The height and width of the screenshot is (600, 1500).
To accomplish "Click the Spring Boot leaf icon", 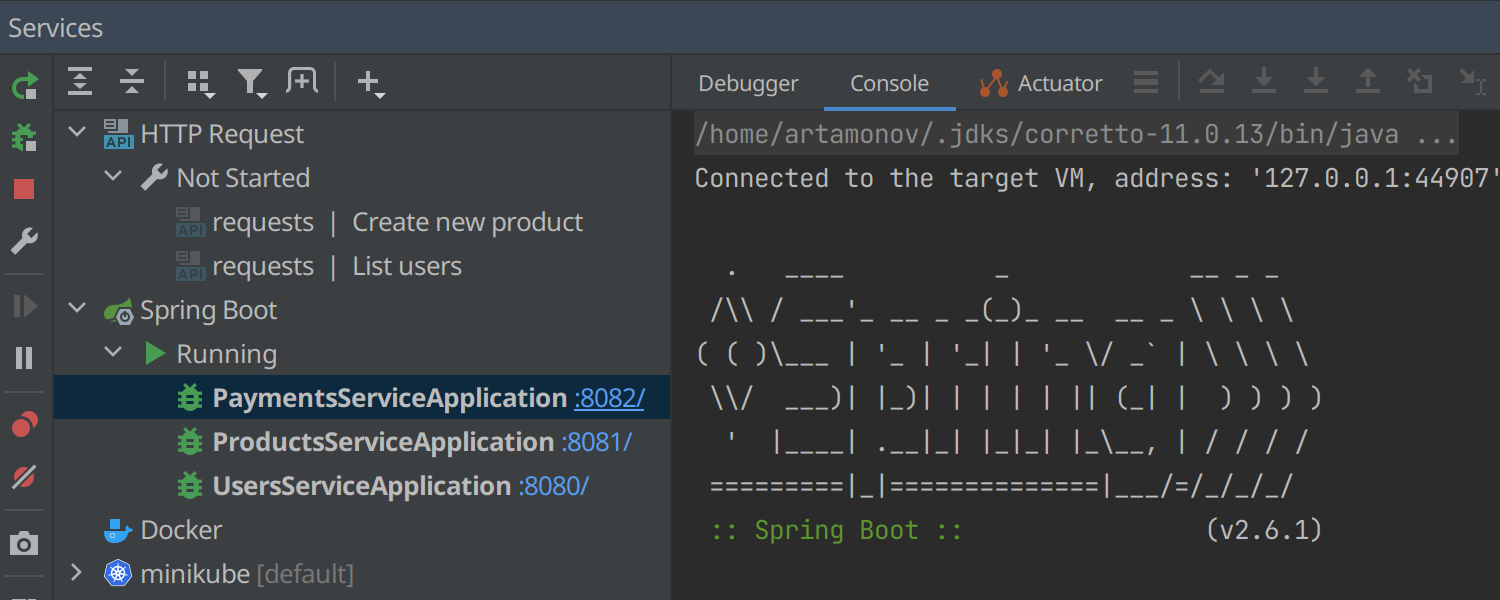I will tap(118, 311).
